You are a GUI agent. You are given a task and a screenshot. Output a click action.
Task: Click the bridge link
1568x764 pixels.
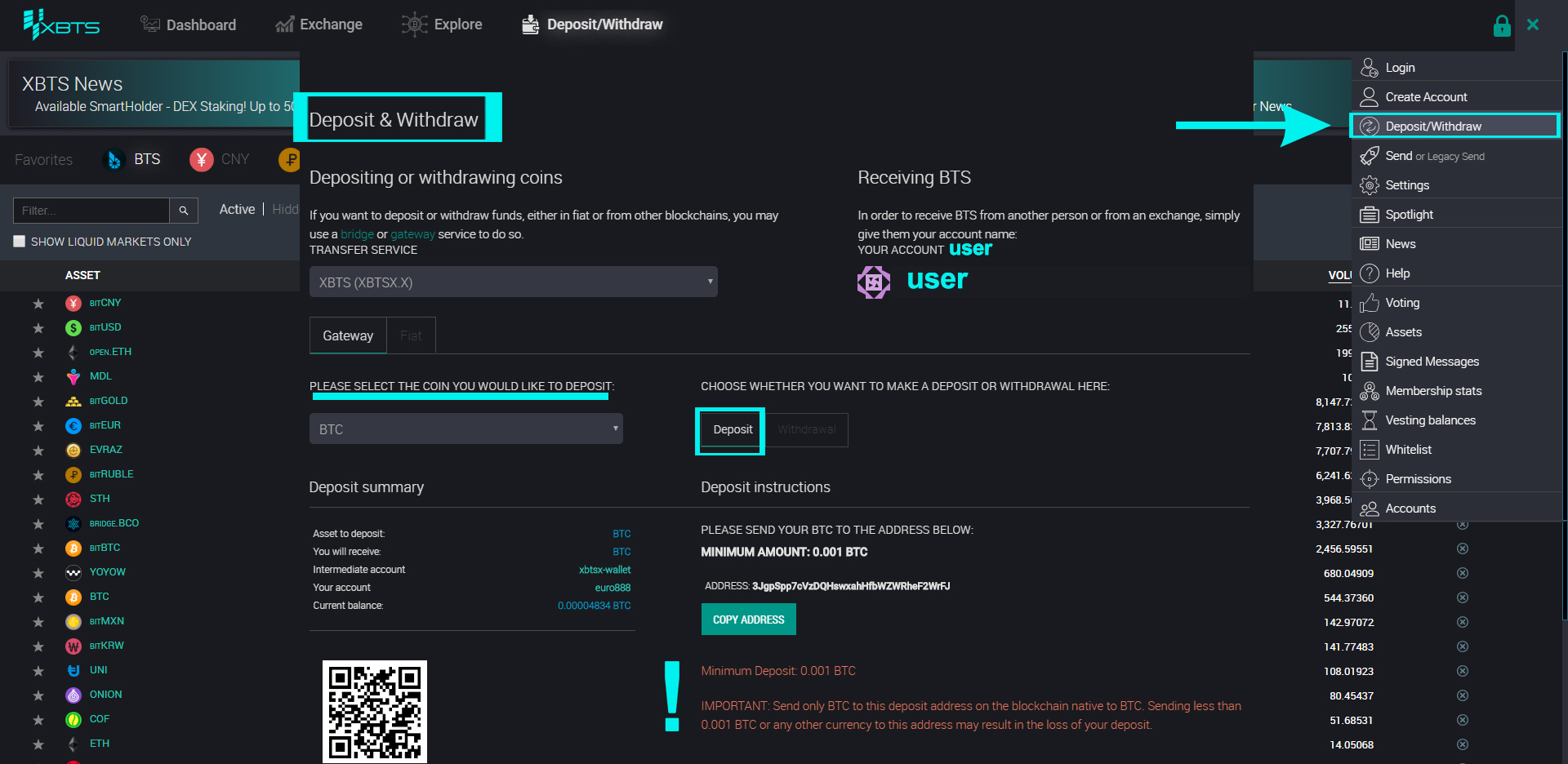357,234
